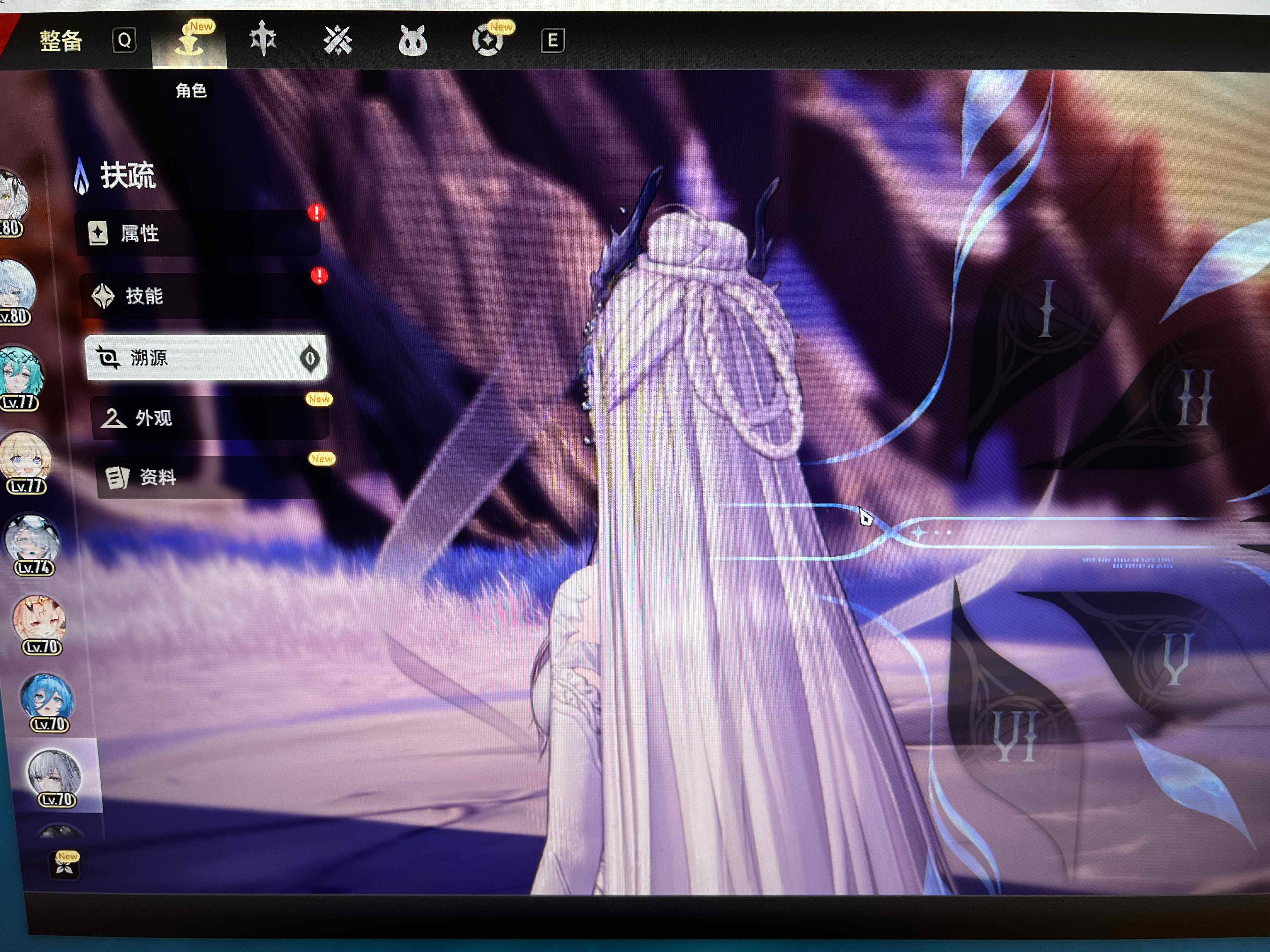Click resonance chain node VI
Screen dimensions: 1270x952
(x=1015, y=736)
